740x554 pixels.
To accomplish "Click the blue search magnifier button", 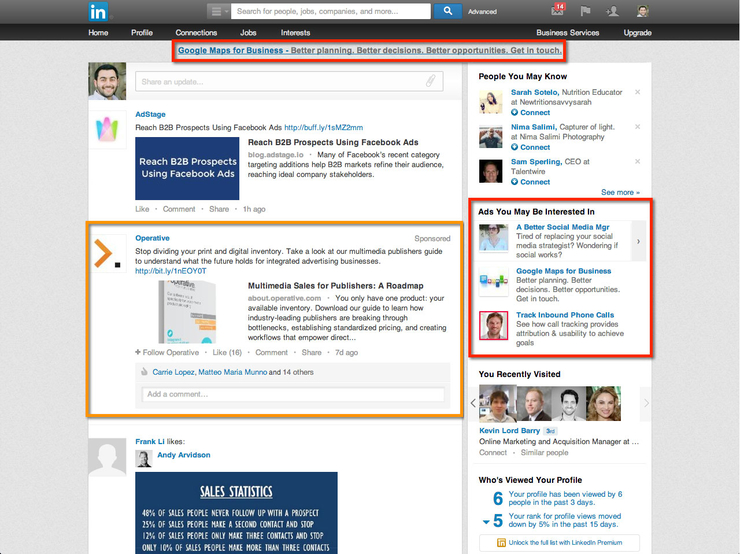I will (448, 11).
